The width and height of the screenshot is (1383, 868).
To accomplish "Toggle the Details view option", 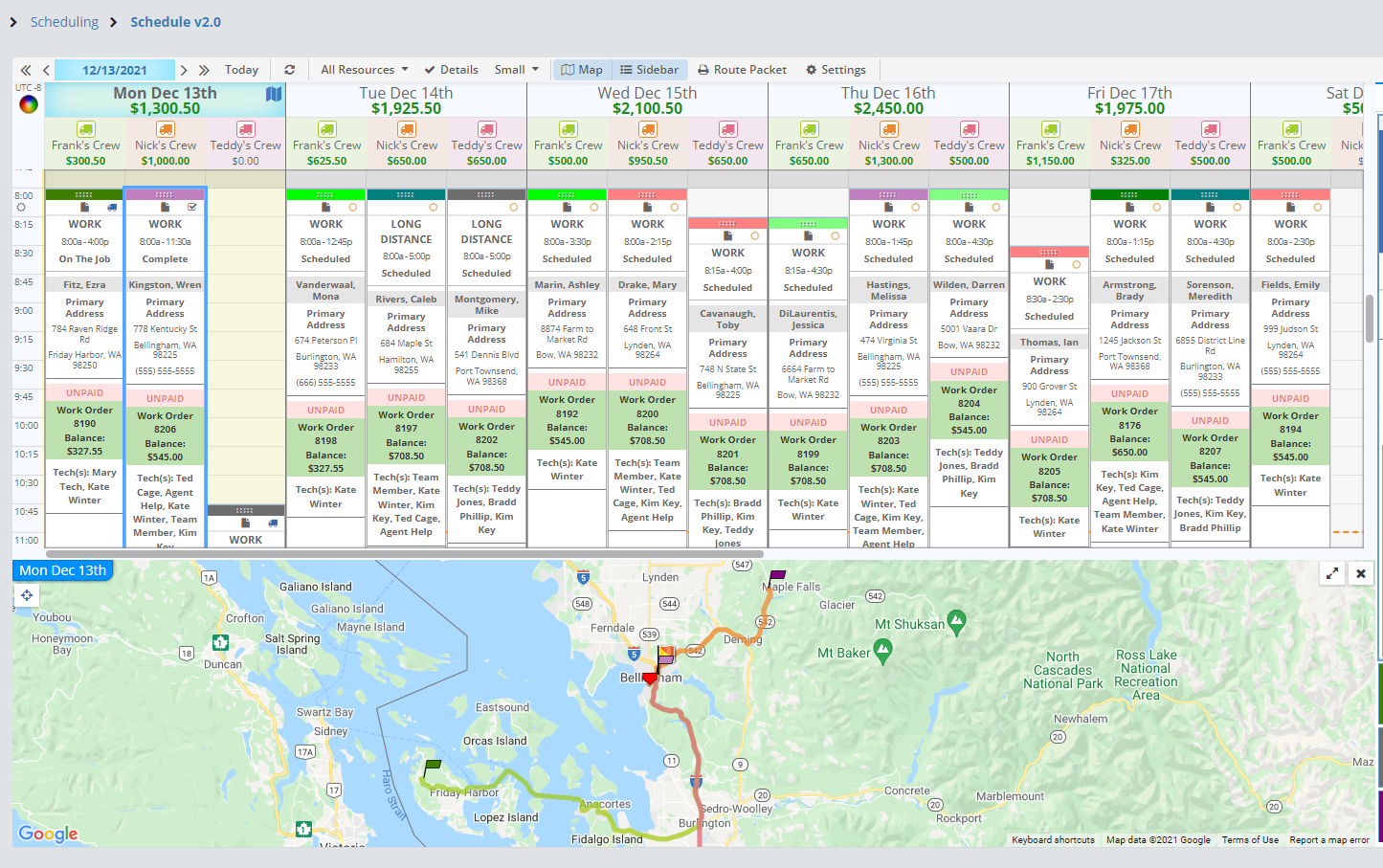I will pyautogui.click(x=451, y=70).
